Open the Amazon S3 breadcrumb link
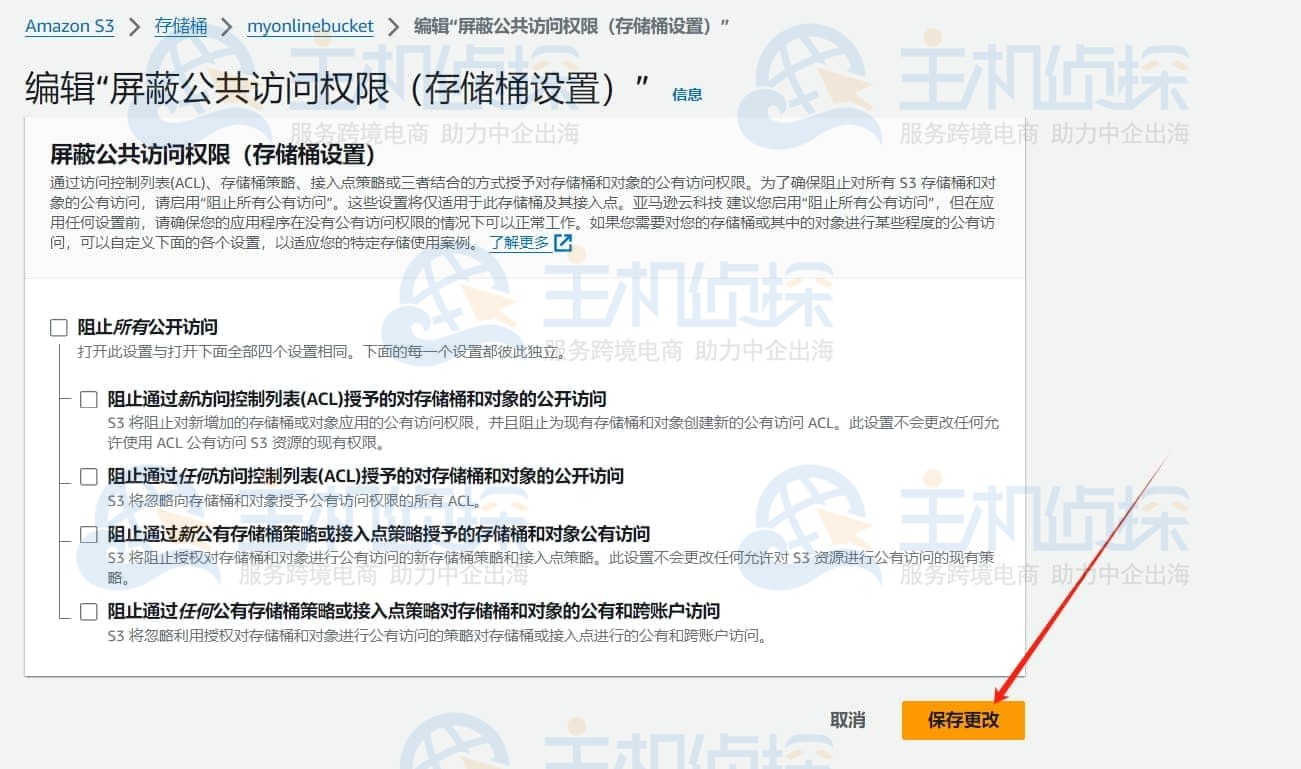 (69, 26)
